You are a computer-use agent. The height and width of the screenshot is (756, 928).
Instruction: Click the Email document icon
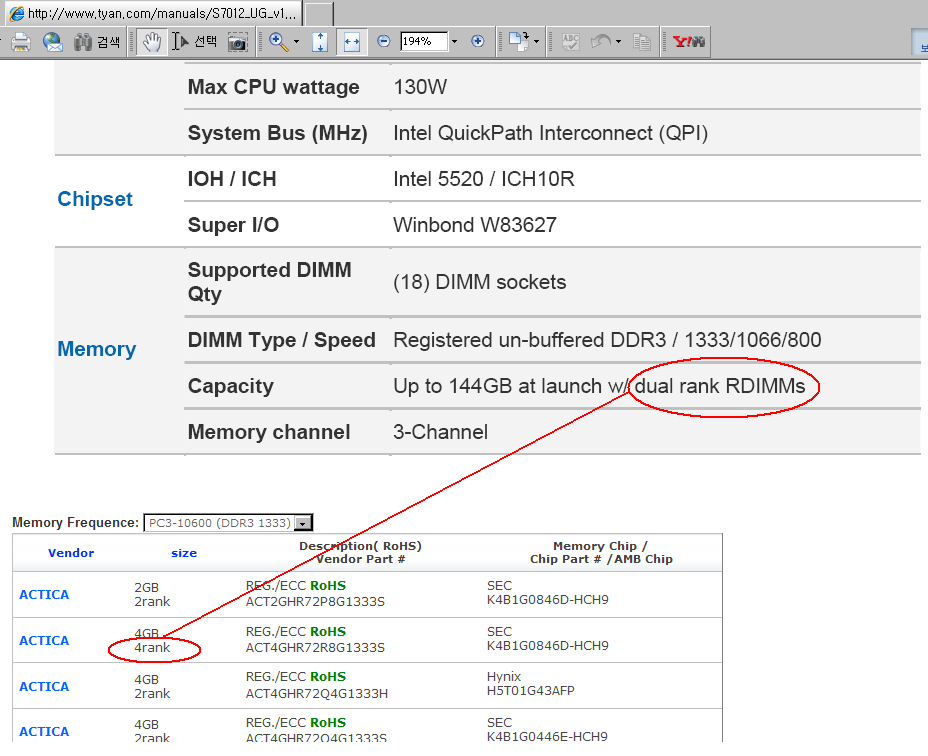pos(53,42)
